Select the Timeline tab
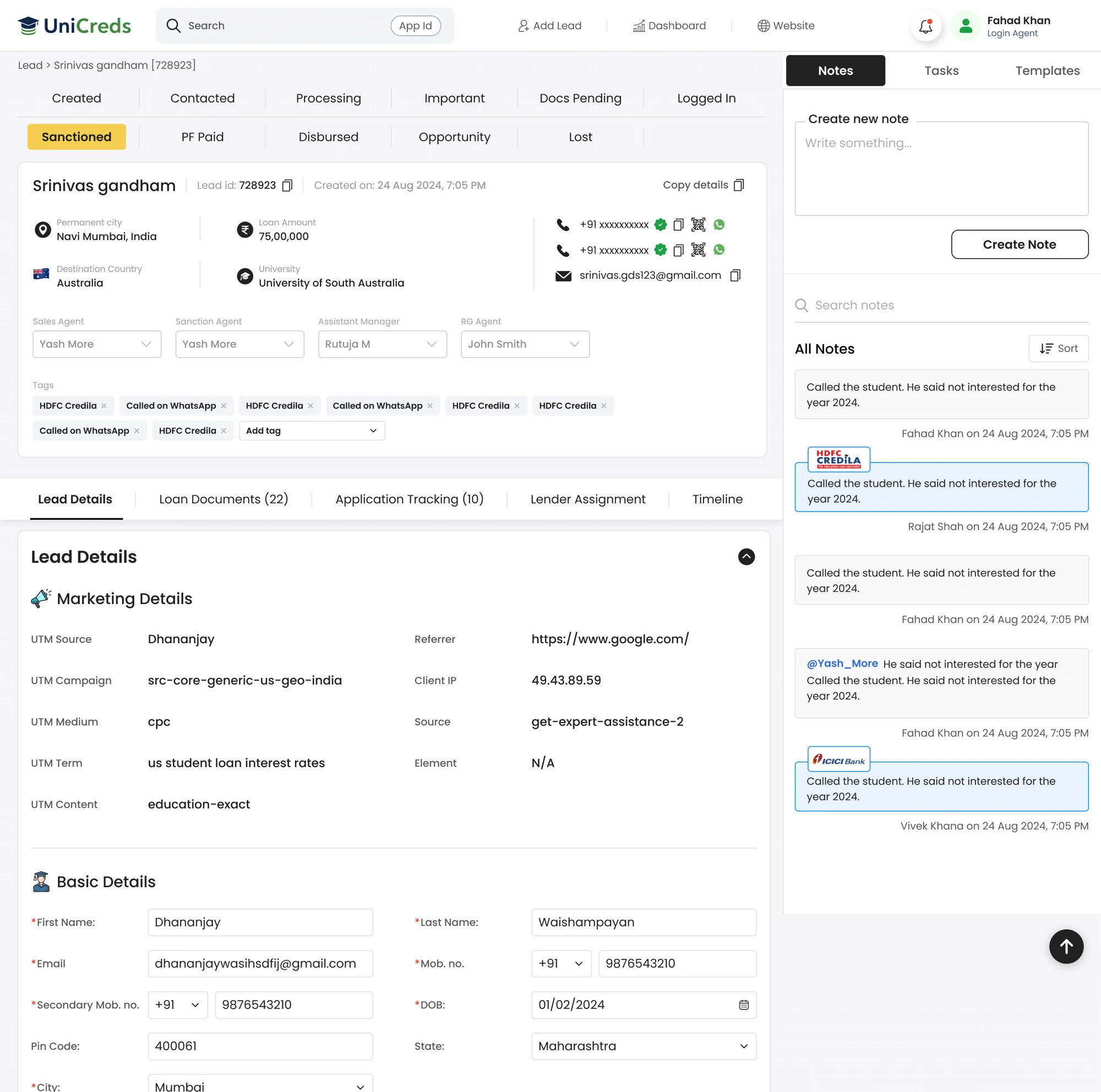The image size is (1101, 1092). (717, 499)
